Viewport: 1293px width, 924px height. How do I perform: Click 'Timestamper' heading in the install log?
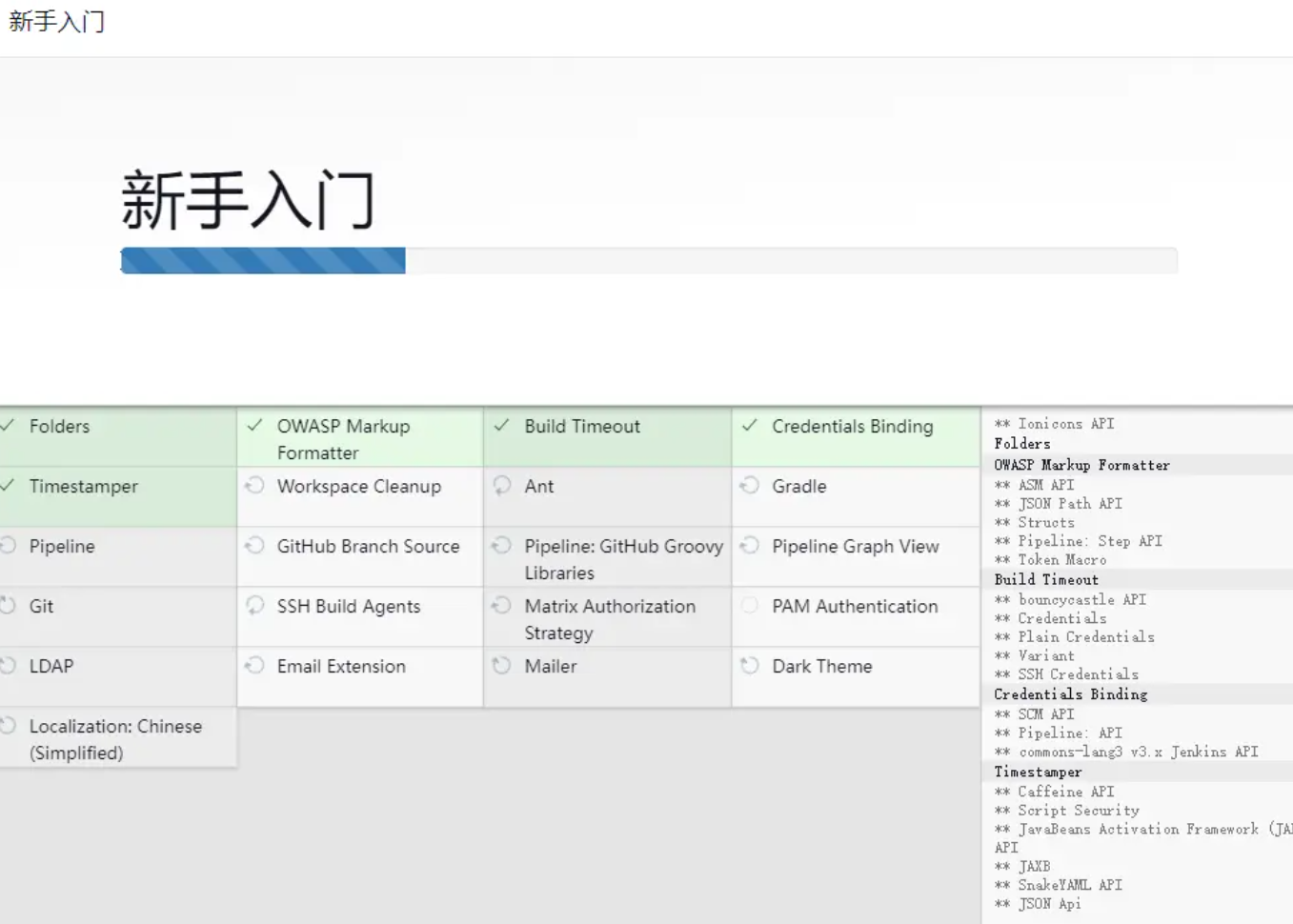(1038, 773)
